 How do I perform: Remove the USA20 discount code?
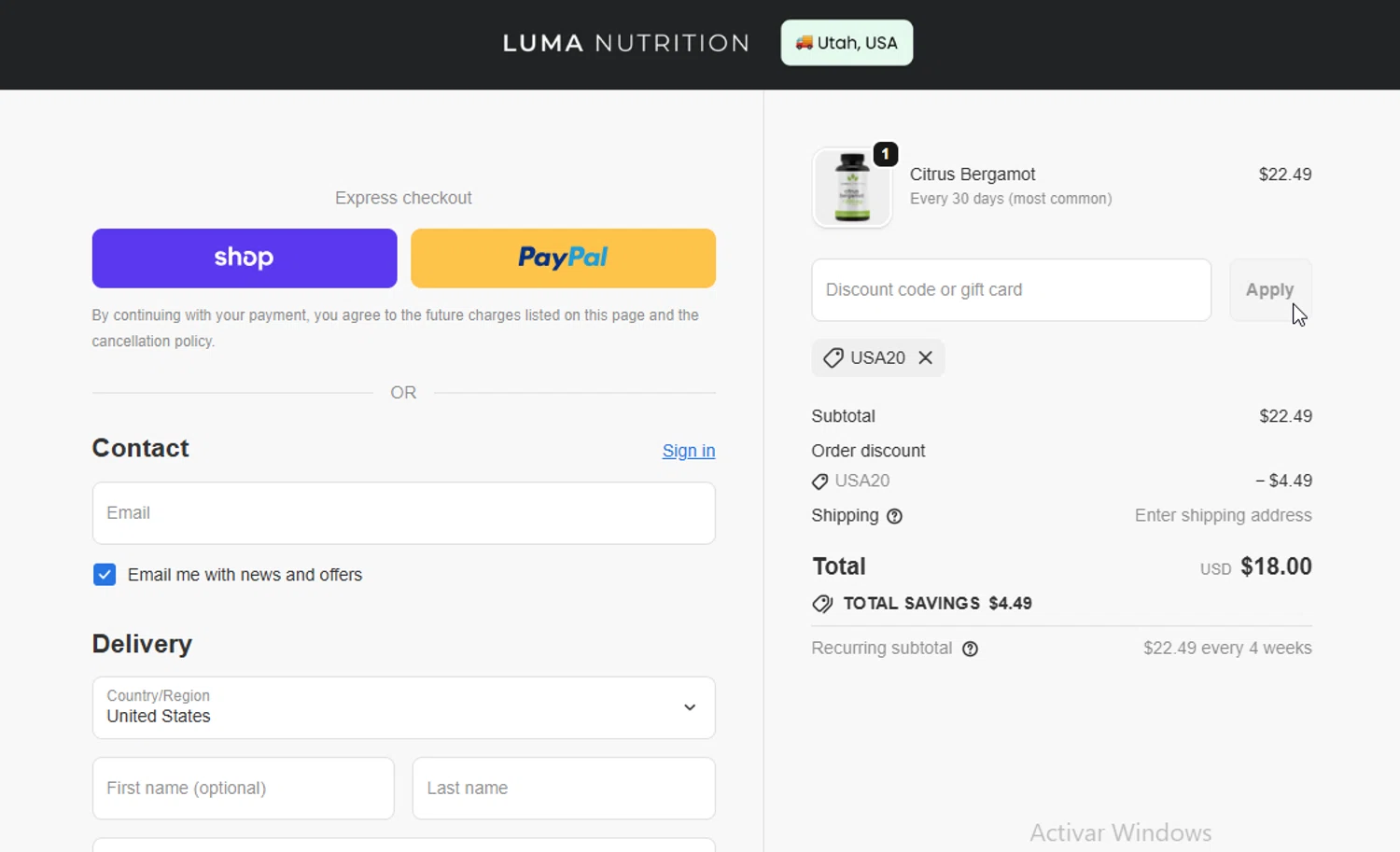coord(925,358)
